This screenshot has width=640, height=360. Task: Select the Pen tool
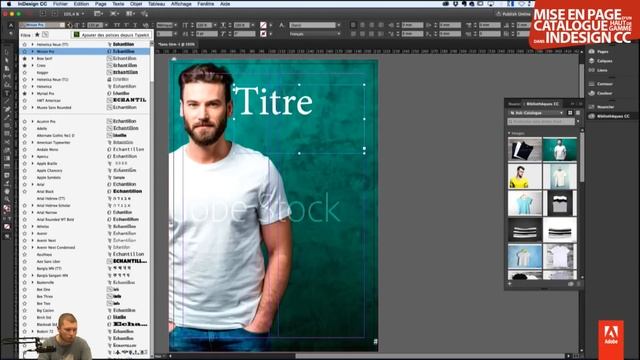[7, 109]
